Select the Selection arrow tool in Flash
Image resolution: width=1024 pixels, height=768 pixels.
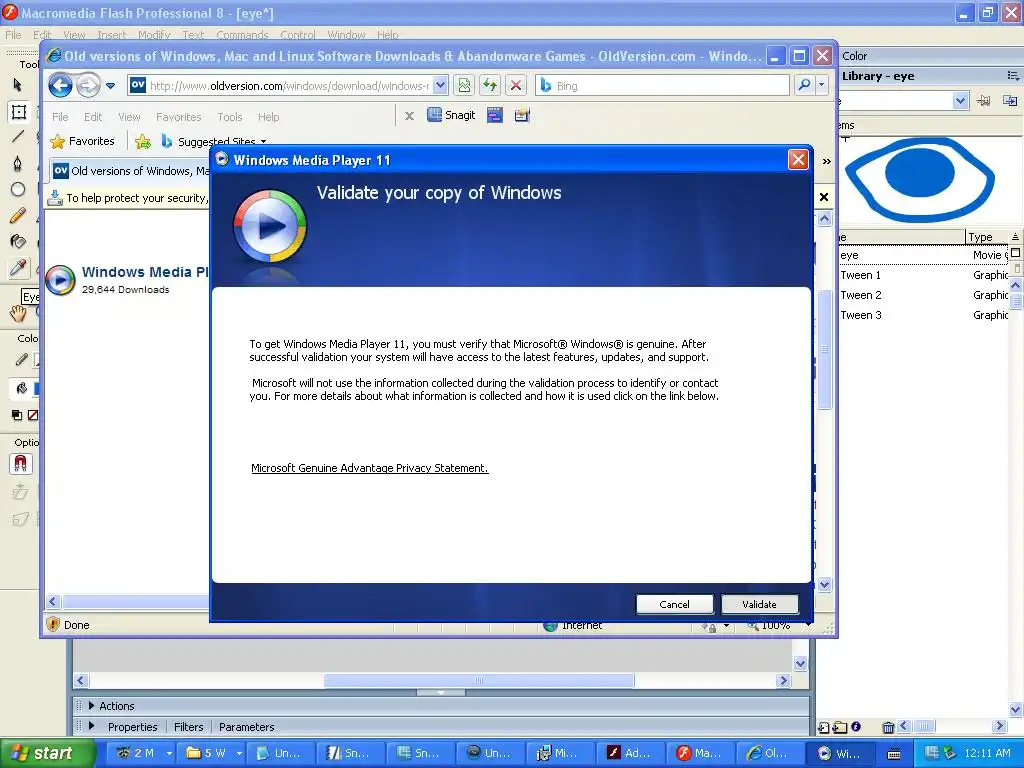click(18, 85)
